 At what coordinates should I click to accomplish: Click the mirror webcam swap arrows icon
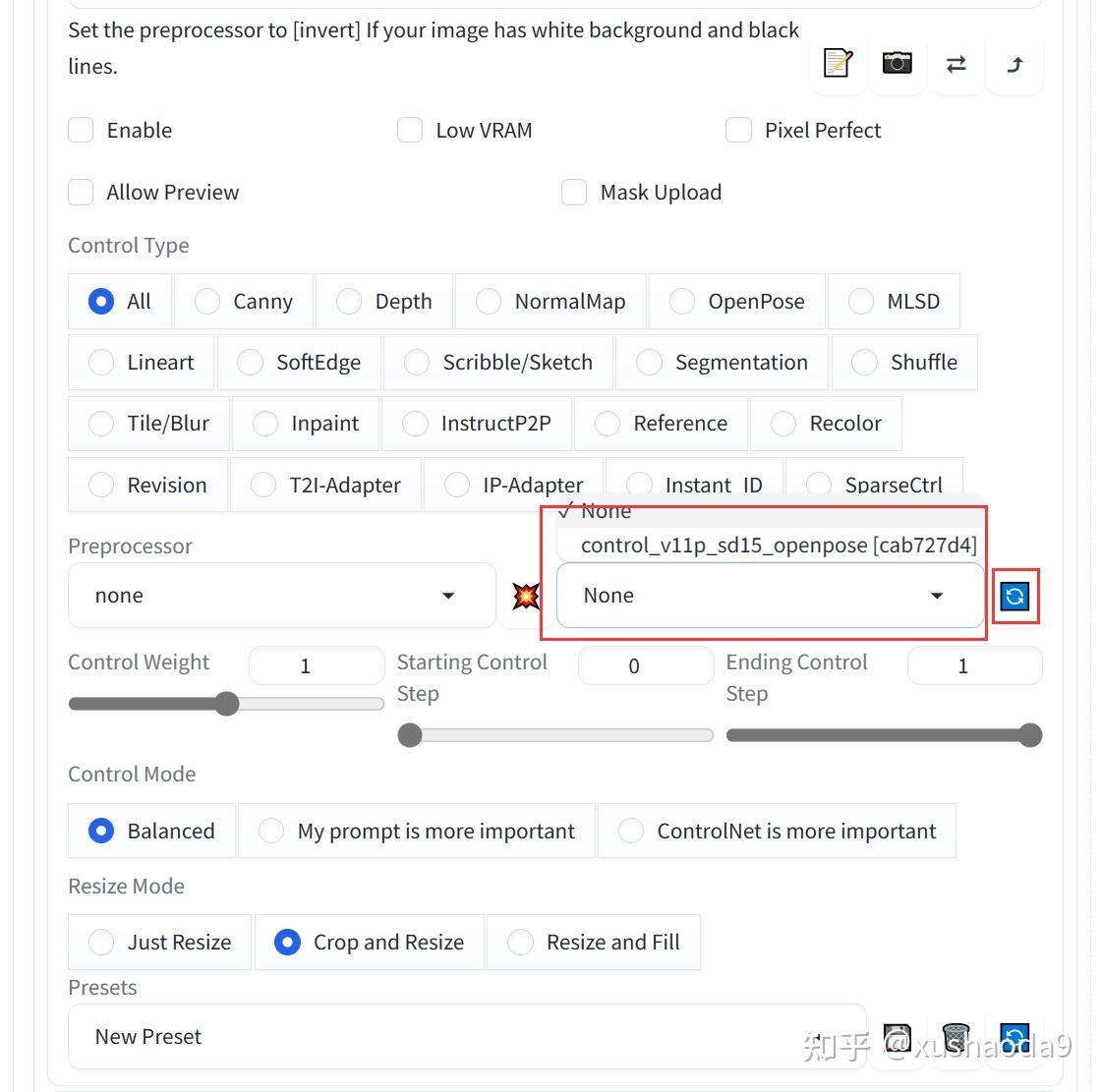pyautogui.click(x=956, y=64)
